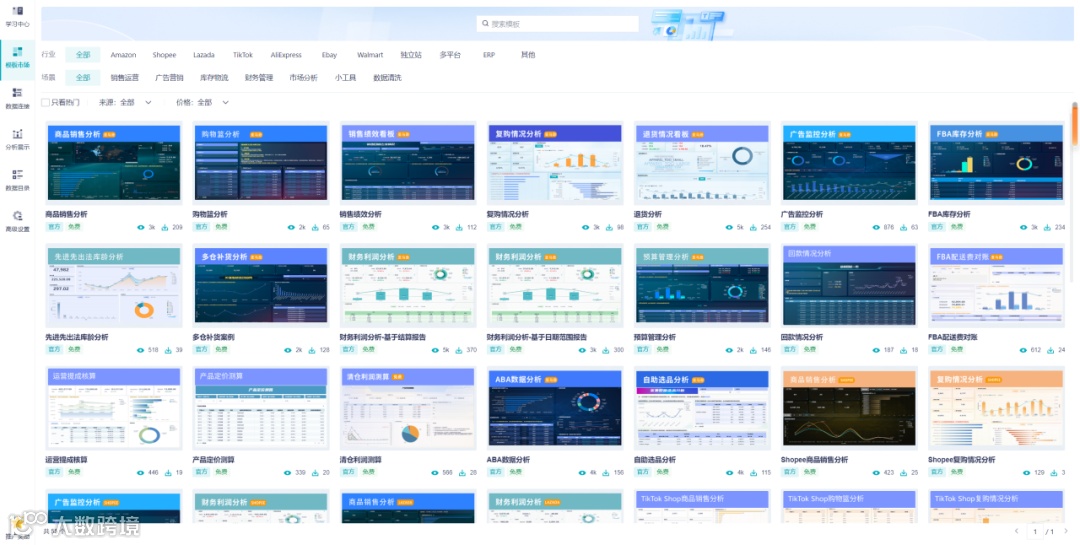This screenshot has width=1080, height=545.
Task: Click the download icon under 预算管理分析
Action: pyautogui.click(x=754, y=350)
